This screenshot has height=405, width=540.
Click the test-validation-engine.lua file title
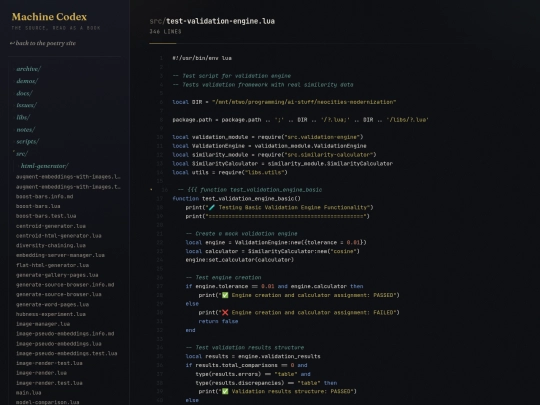[220, 21]
